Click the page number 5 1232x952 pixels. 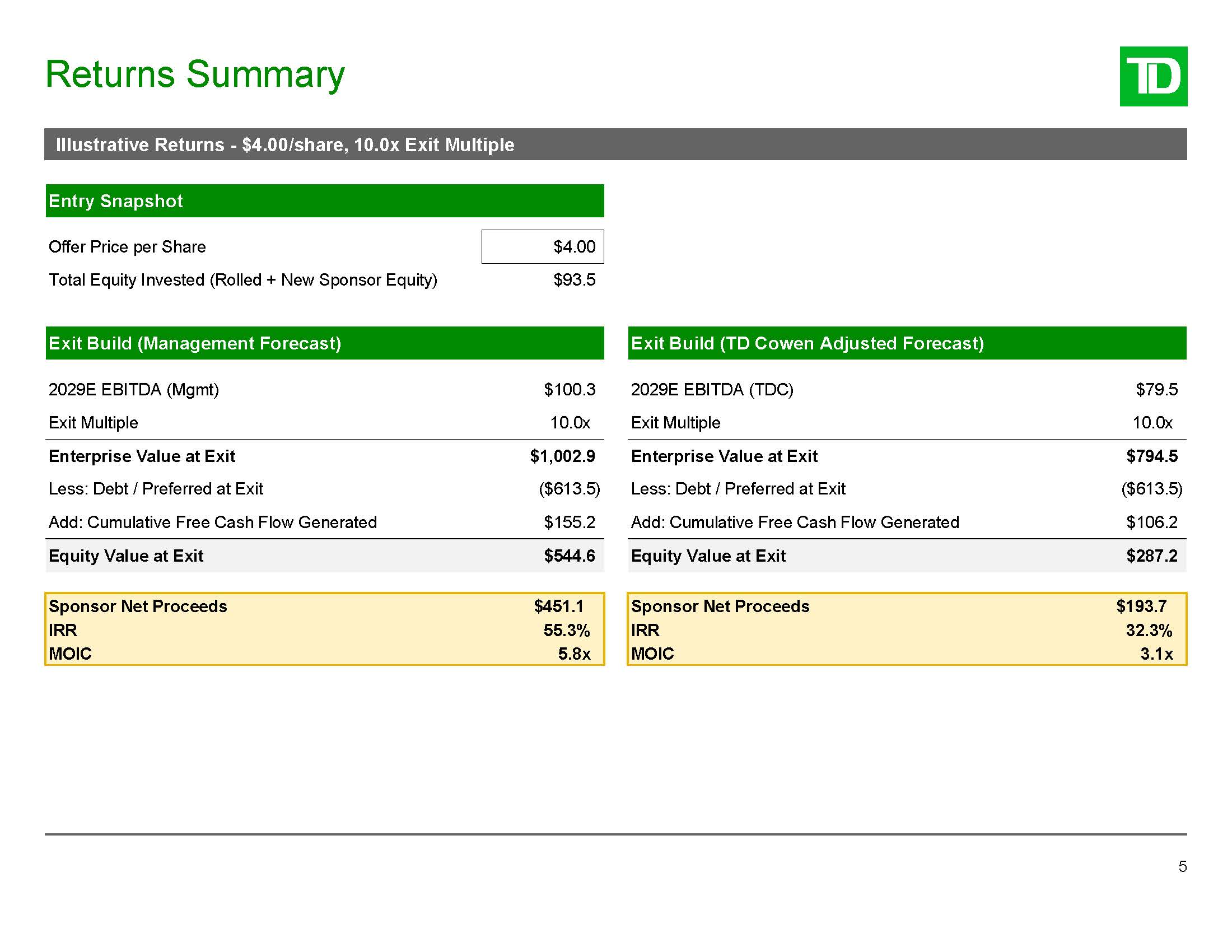[1182, 866]
